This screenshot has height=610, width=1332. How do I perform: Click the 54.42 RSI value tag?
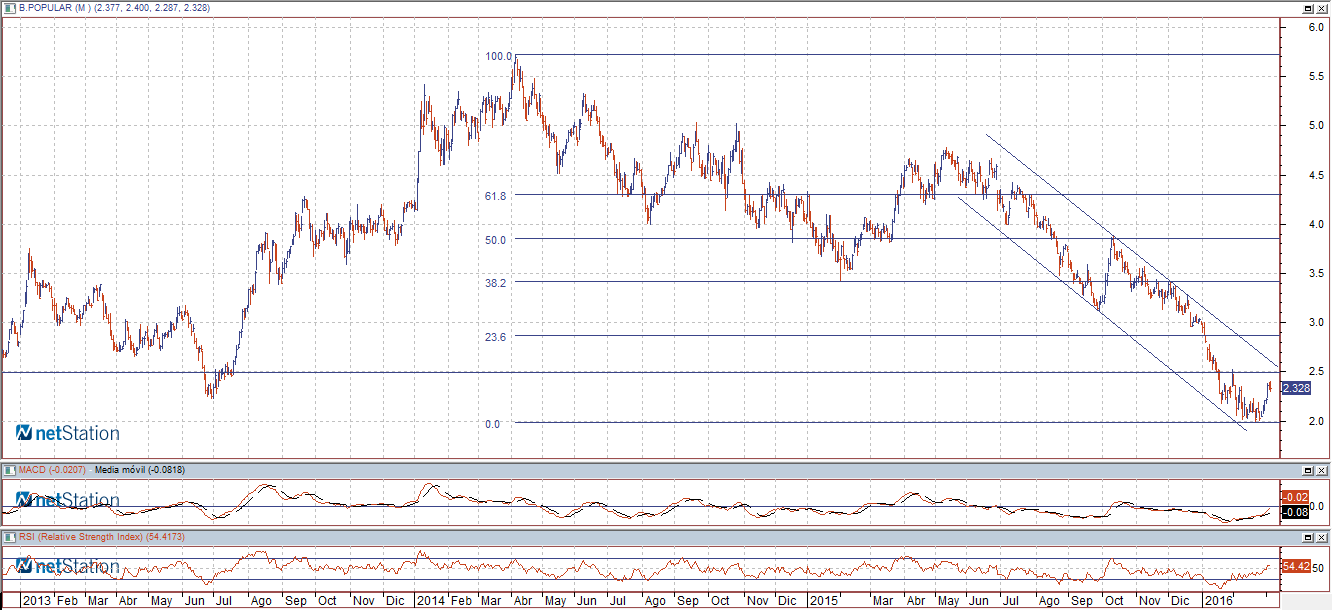coord(1295,567)
